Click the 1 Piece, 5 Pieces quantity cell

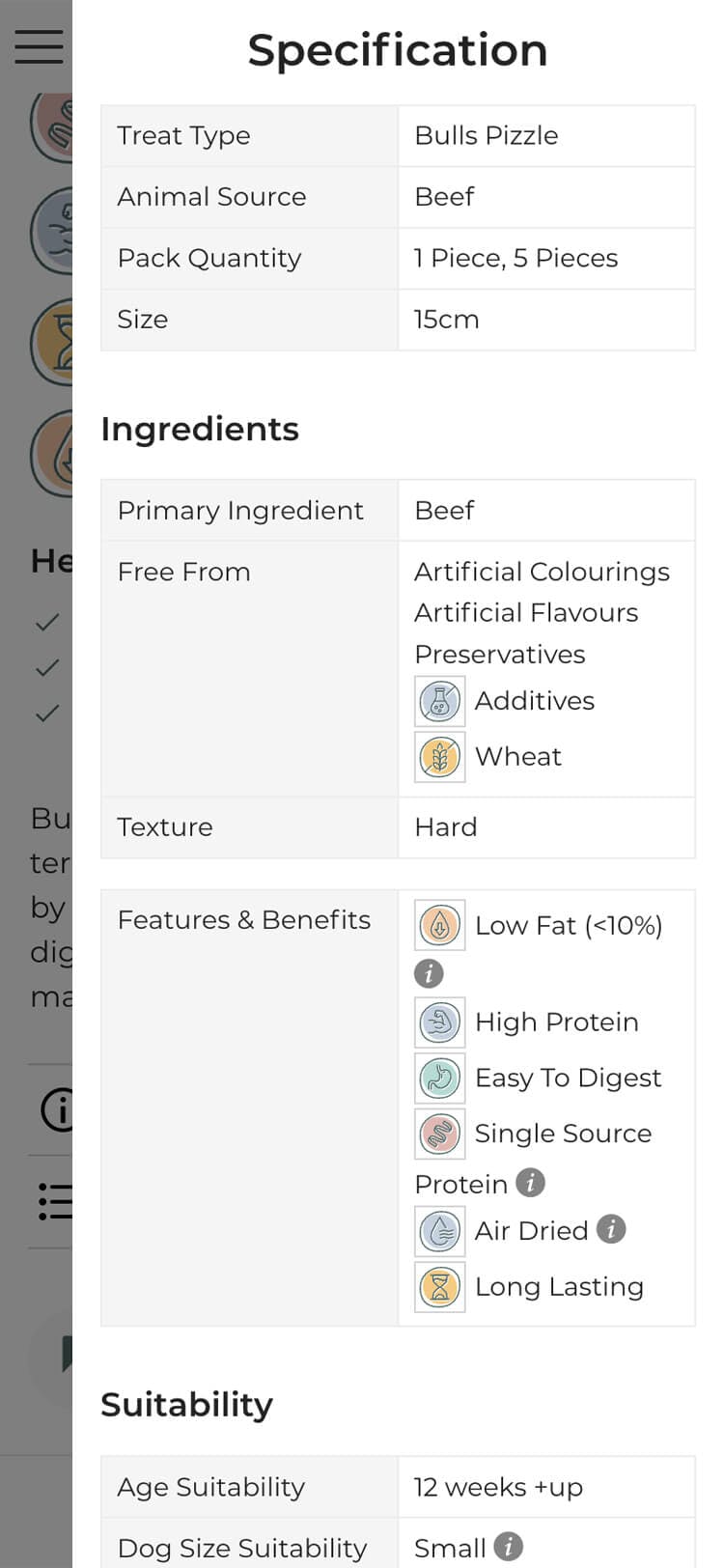pos(515,258)
